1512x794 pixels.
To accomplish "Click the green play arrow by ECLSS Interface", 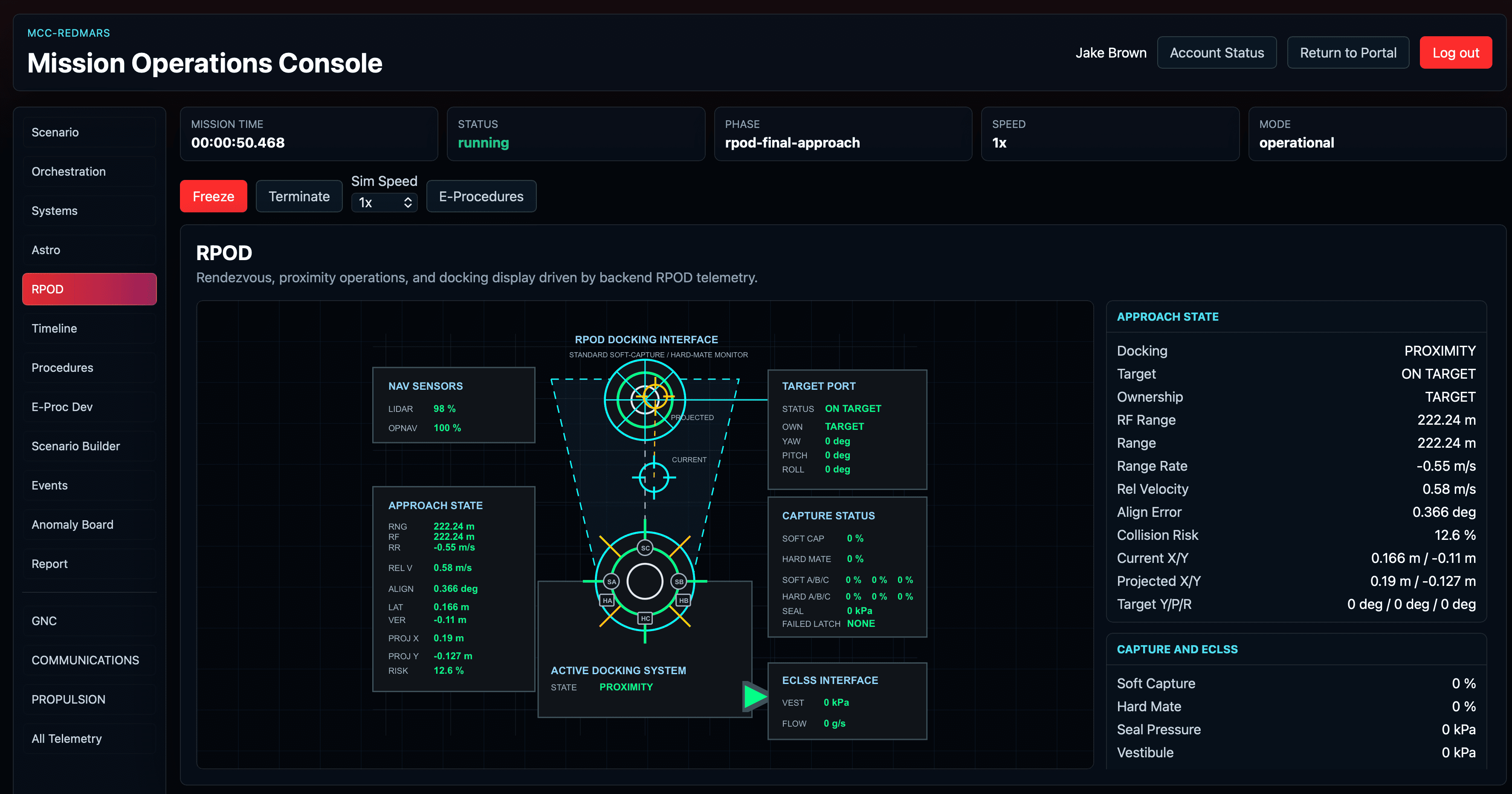I will (x=756, y=697).
